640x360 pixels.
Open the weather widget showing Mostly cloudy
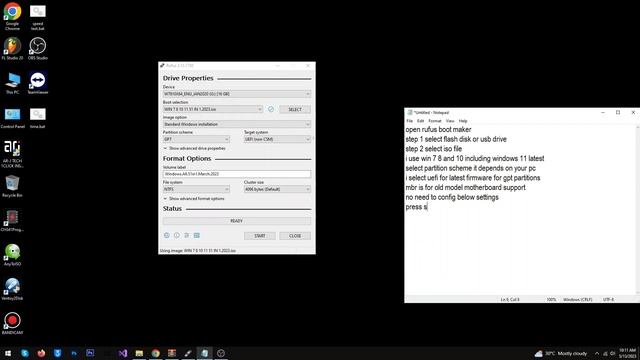tap(561, 353)
